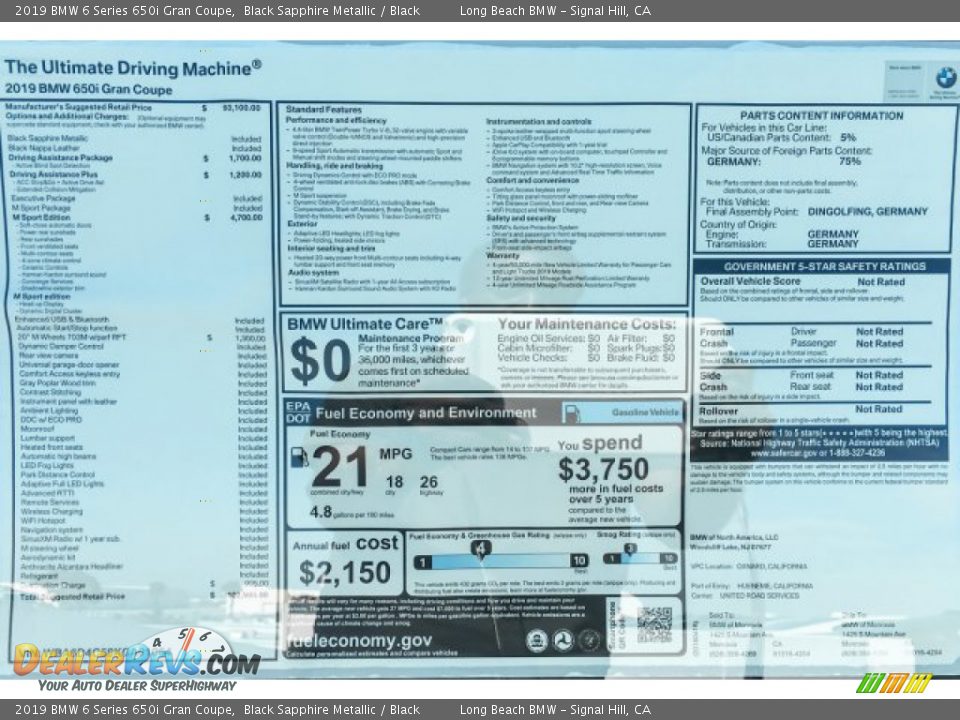Click the Parts Content Information heading
The height and width of the screenshot is (720, 960).
tap(821, 115)
